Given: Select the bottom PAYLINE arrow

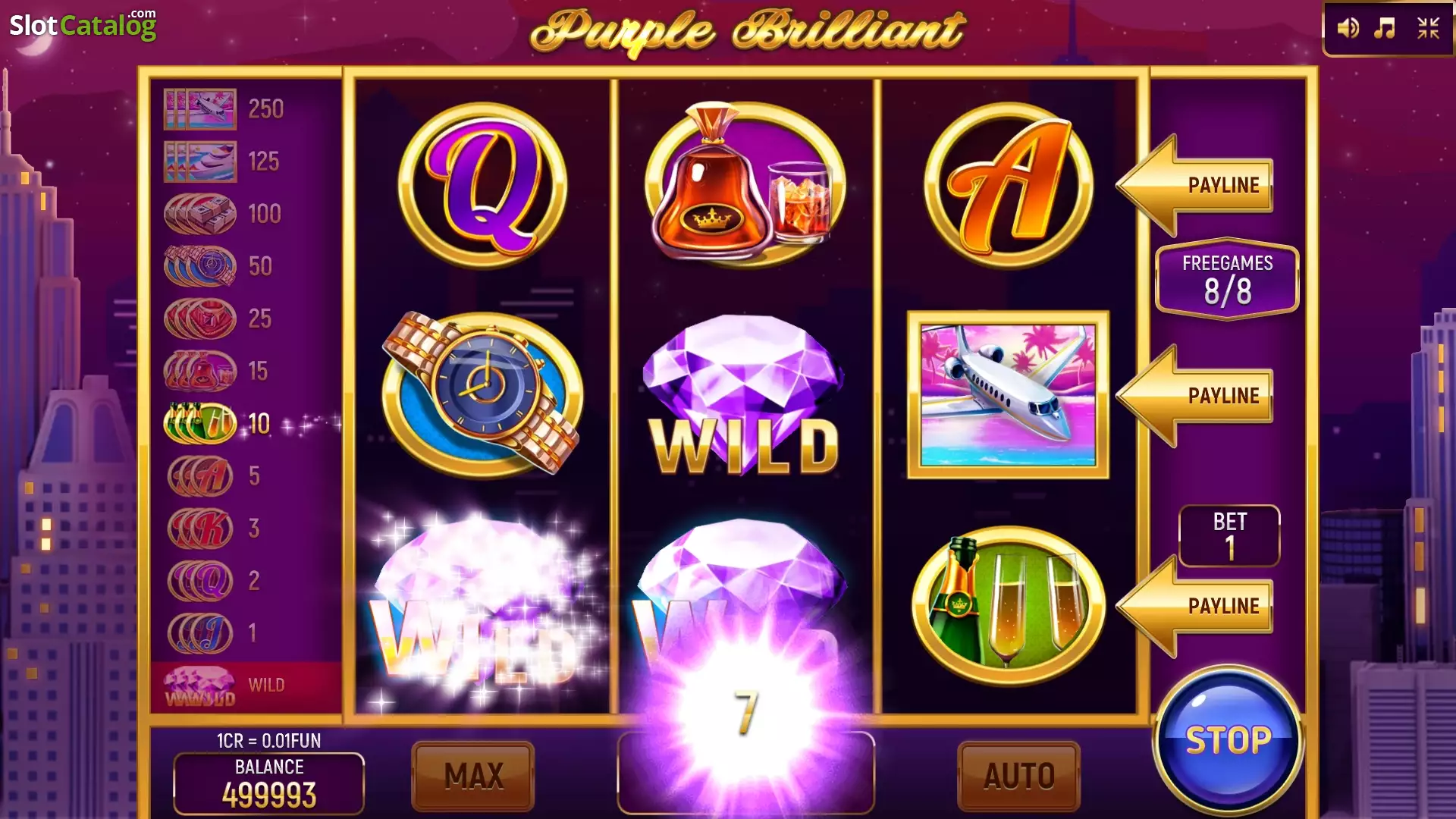Looking at the screenshot, I should [x=1195, y=606].
